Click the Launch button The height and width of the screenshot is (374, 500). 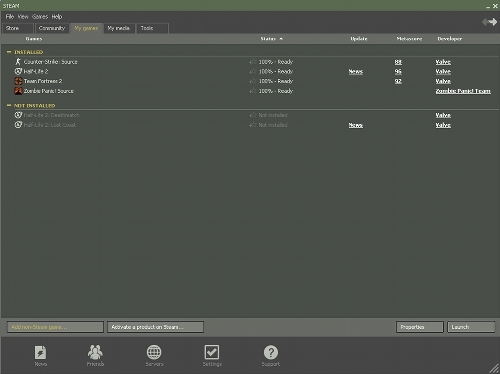(x=471, y=327)
